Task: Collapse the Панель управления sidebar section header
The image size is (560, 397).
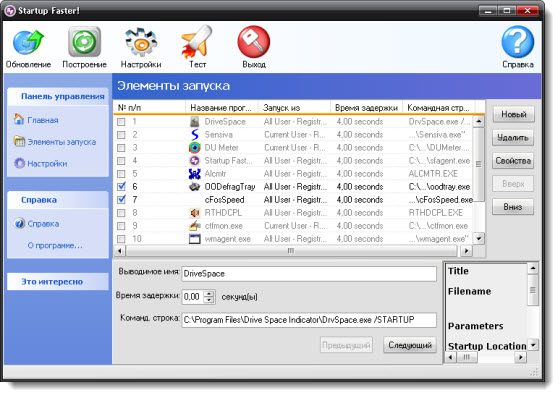Action: pyautogui.click(x=58, y=96)
